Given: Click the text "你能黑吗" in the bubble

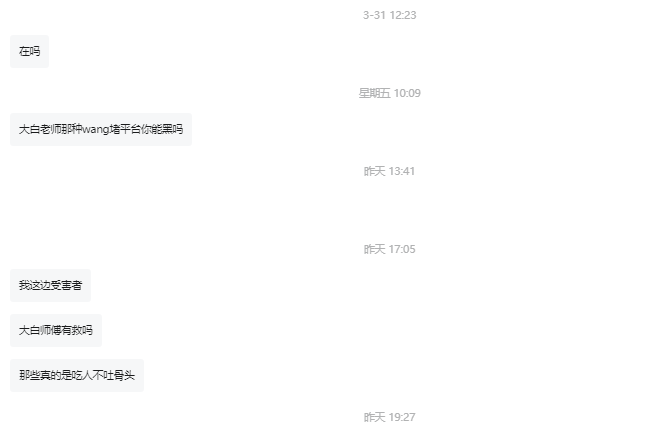Looking at the screenshot, I should [x=162, y=129].
